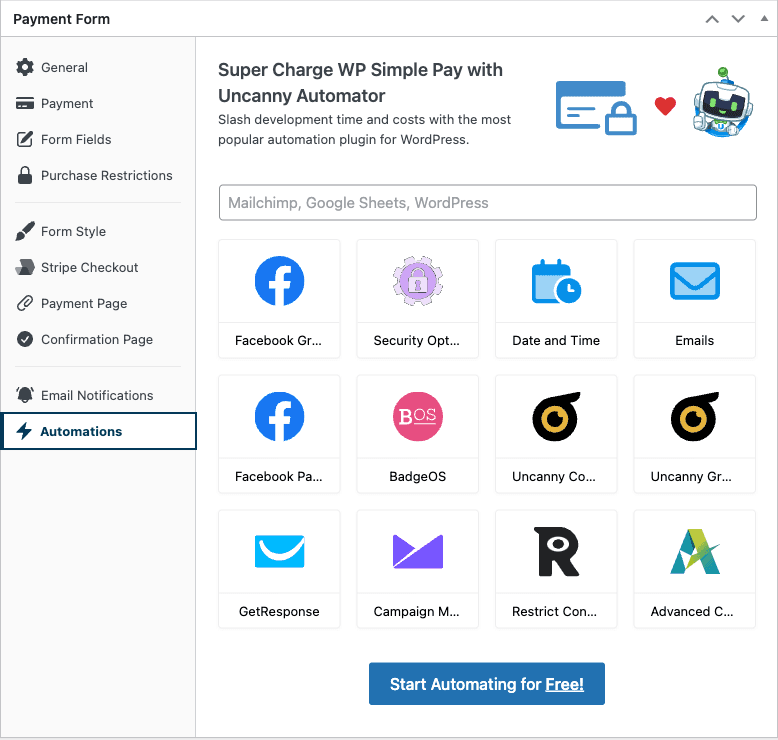Viewport: 778px width, 740px height.
Task: Collapse the Payment Form panel
Action: [764, 18]
